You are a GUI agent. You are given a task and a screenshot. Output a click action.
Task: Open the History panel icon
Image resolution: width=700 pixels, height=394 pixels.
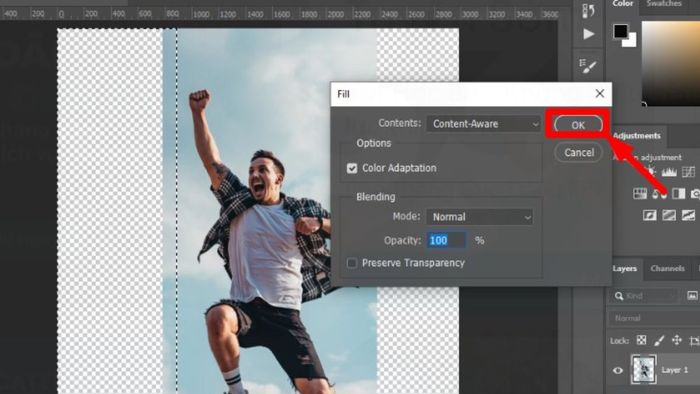point(588,10)
